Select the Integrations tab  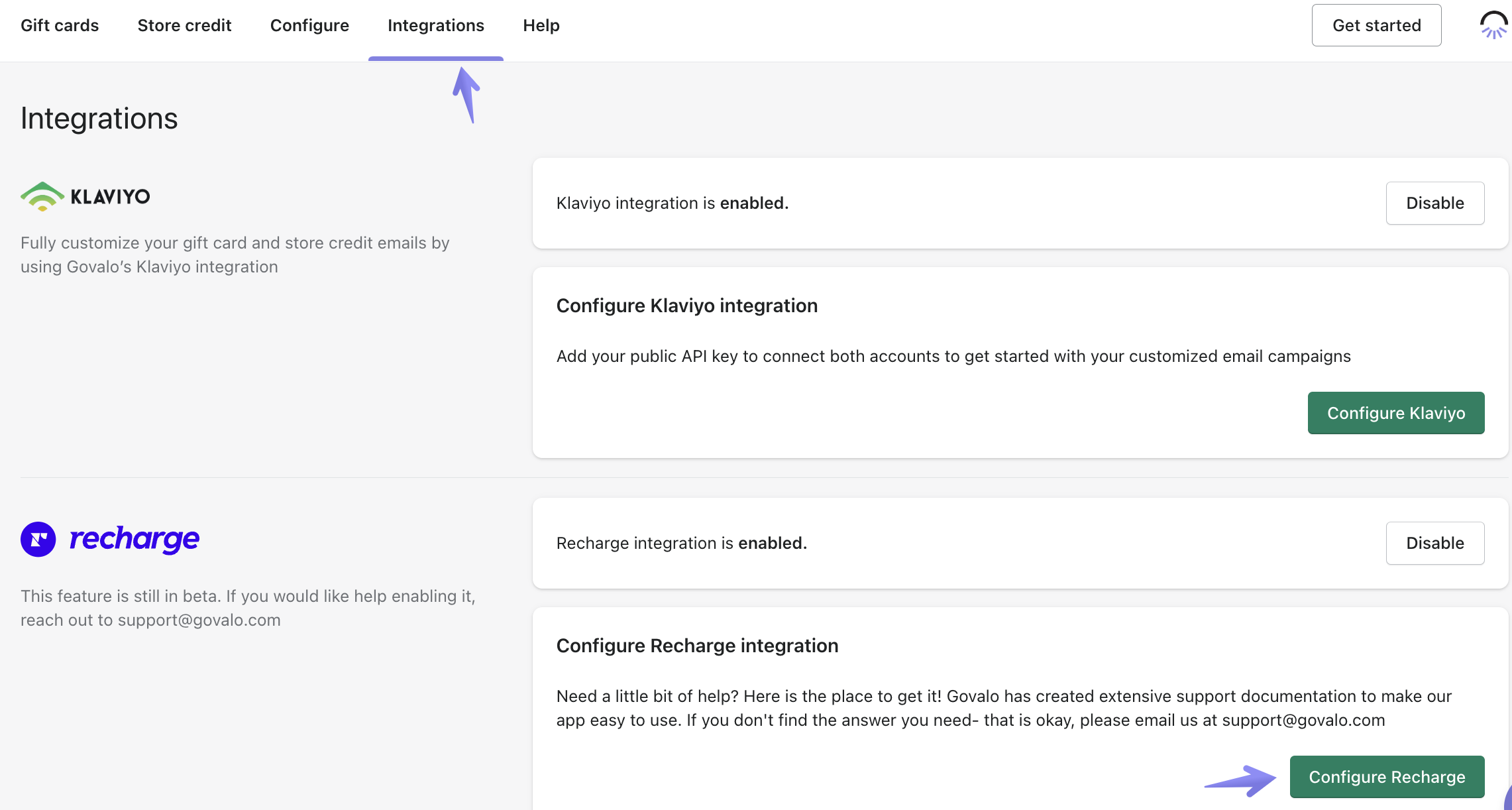(435, 26)
